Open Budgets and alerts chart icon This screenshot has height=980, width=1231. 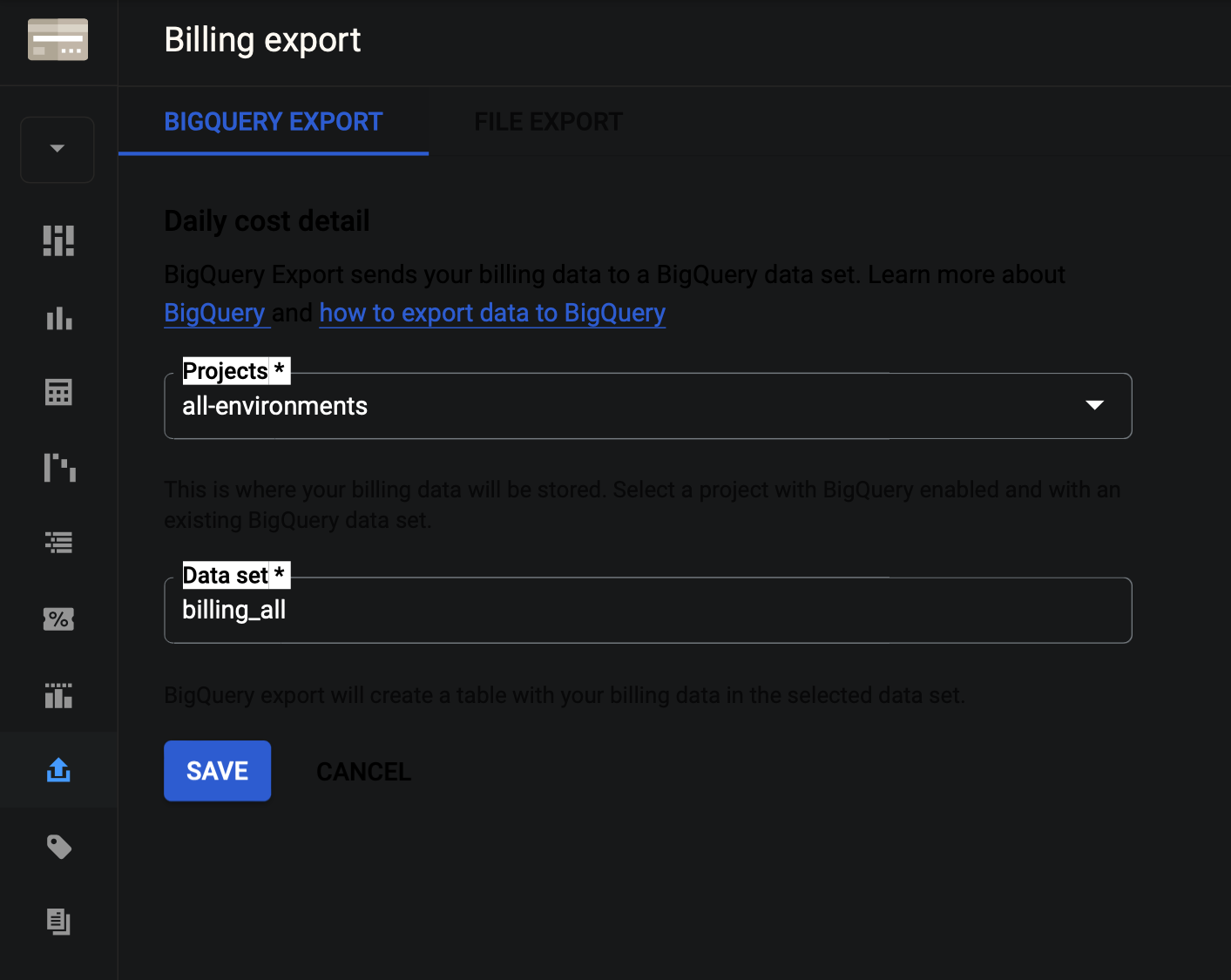coord(57,694)
